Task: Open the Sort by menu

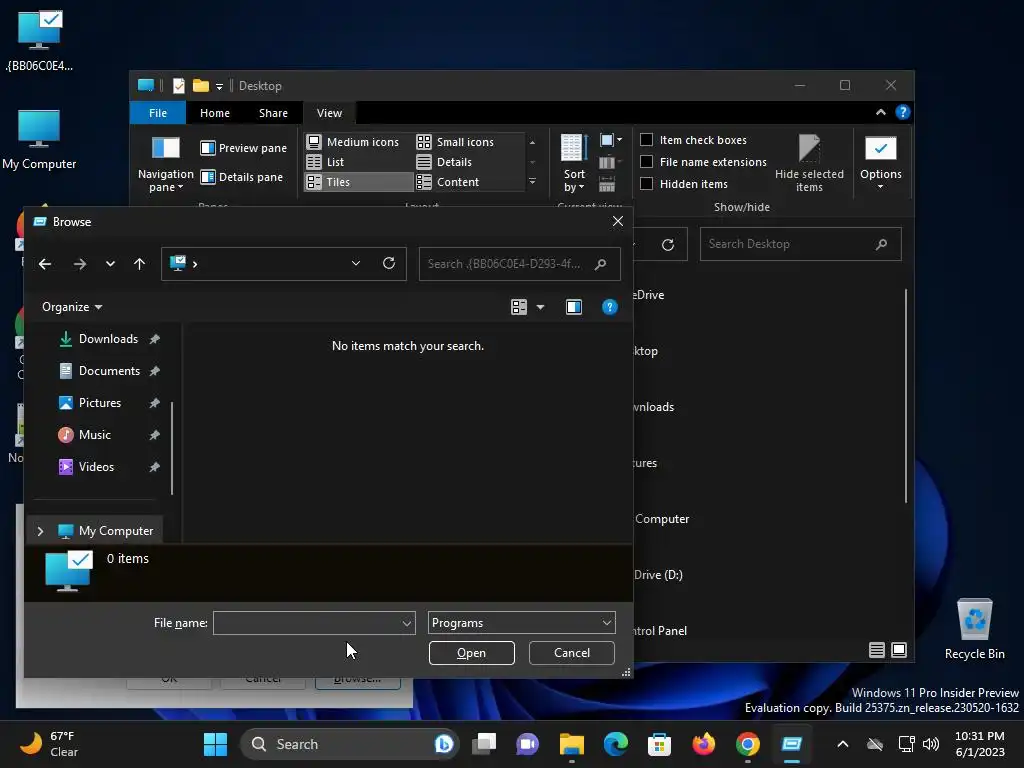Action: 574,163
